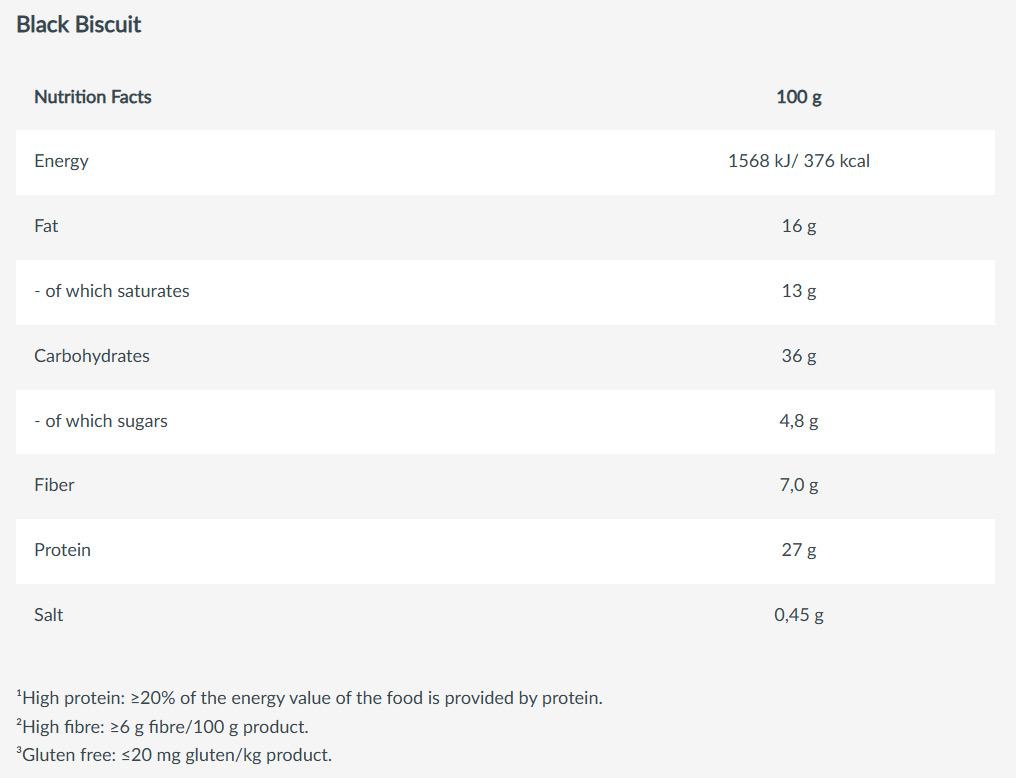The image size is (1016, 778).
Task: Click the Black Biscuit heading
Action: click(x=79, y=25)
